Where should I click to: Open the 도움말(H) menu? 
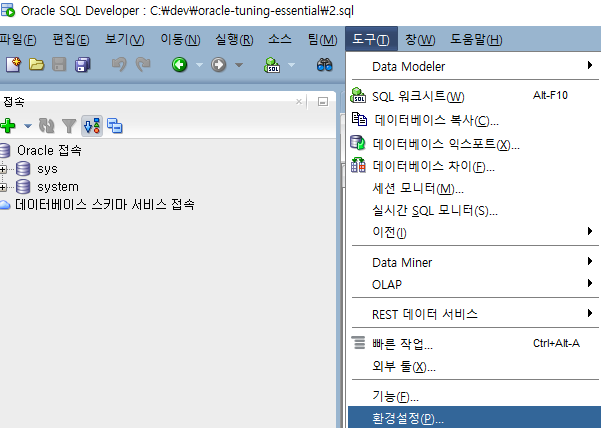pos(476,39)
